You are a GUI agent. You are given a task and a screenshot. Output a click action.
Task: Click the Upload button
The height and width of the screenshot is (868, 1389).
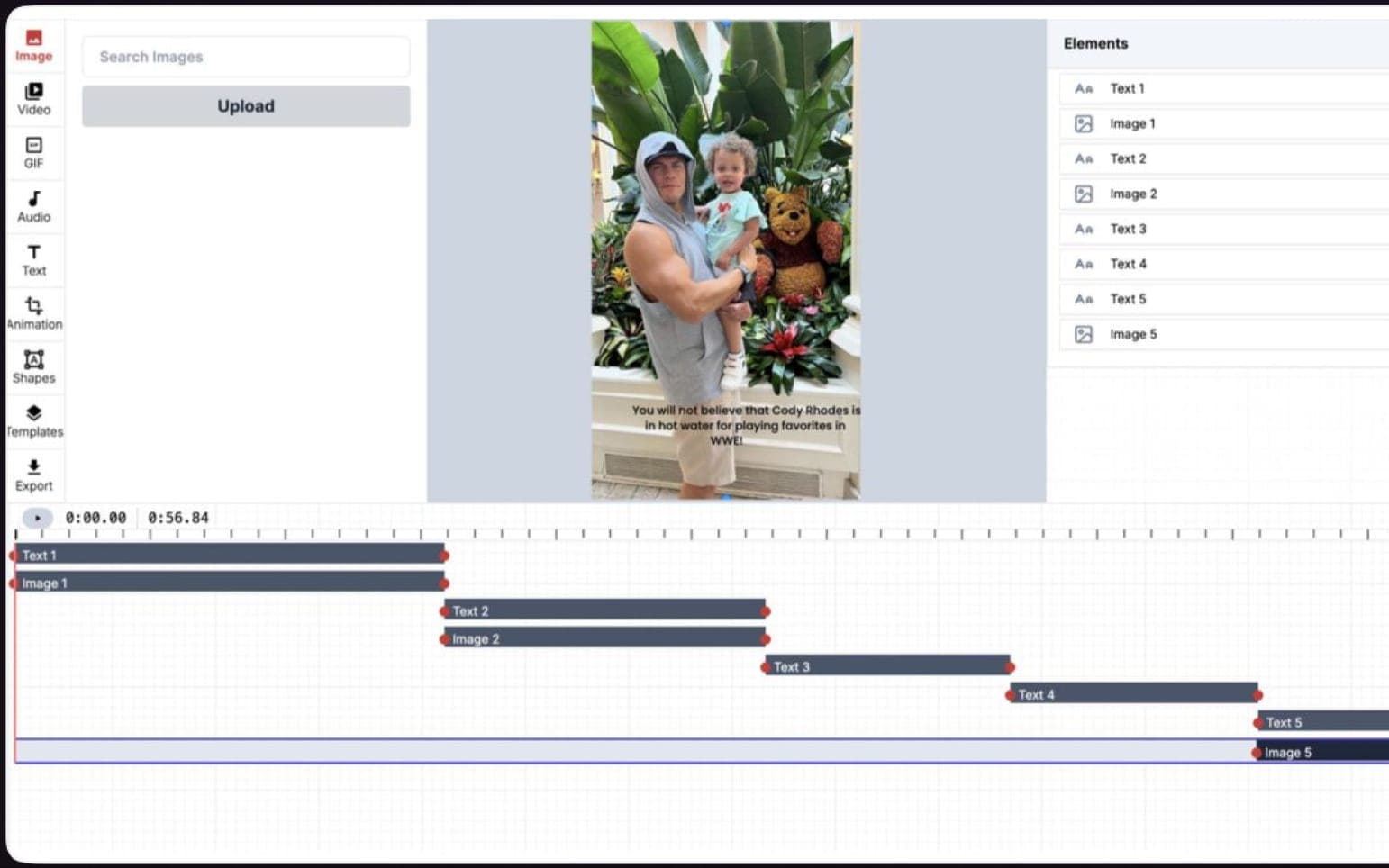click(246, 106)
